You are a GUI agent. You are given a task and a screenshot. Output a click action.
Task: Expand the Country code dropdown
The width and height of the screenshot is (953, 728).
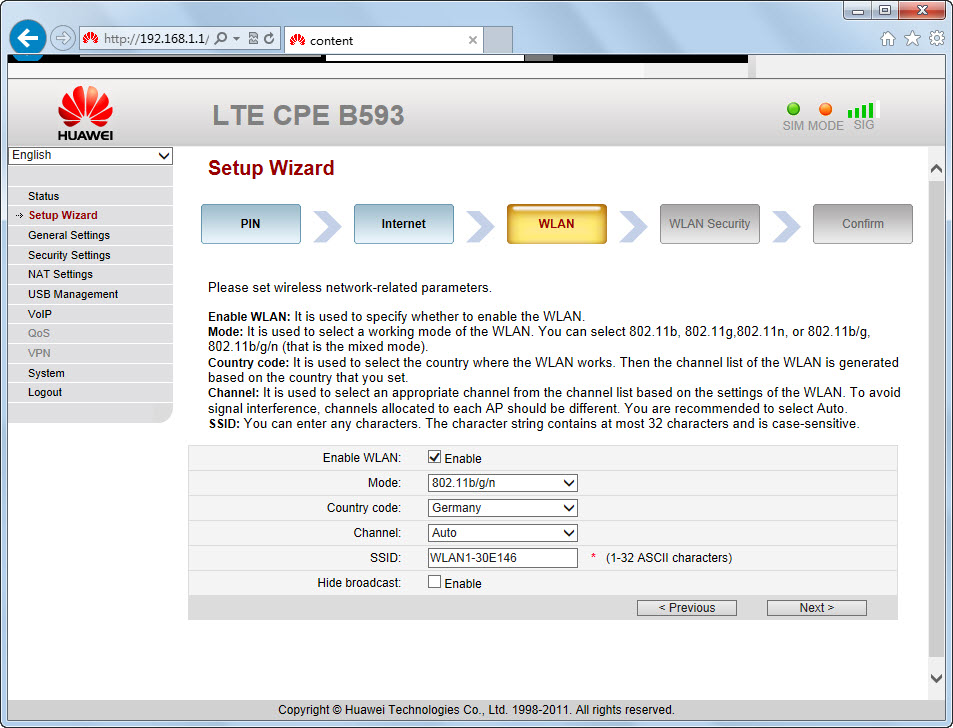(x=503, y=508)
